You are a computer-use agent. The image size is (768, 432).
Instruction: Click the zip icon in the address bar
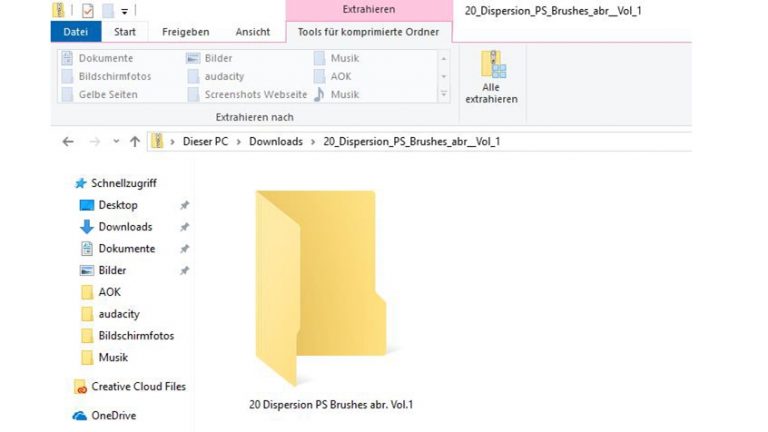pos(157,141)
